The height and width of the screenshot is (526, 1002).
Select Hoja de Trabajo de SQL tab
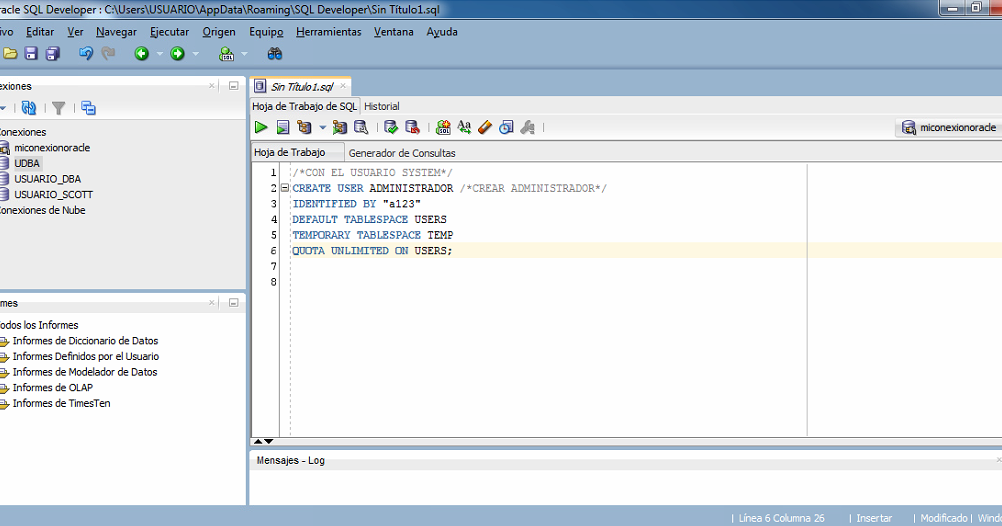click(304, 106)
